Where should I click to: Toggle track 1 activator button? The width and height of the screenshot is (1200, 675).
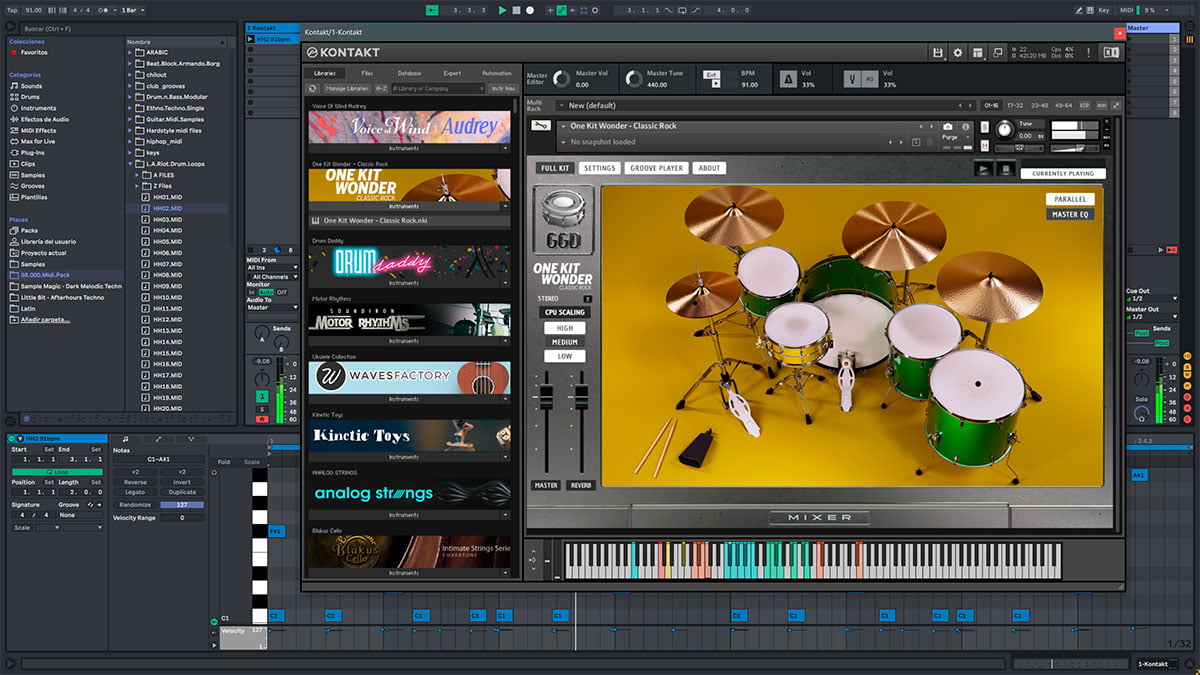coord(263,396)
